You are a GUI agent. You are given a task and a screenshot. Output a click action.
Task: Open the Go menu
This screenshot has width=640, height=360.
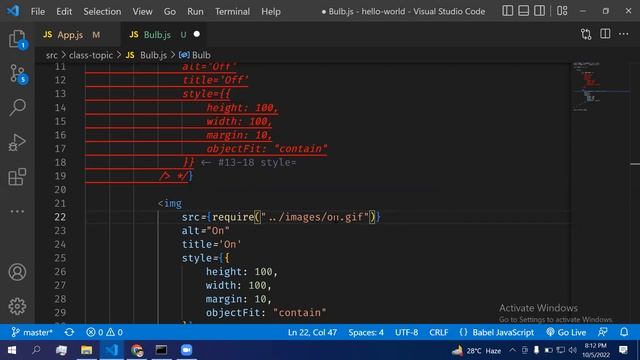click(x=170, y=11)
